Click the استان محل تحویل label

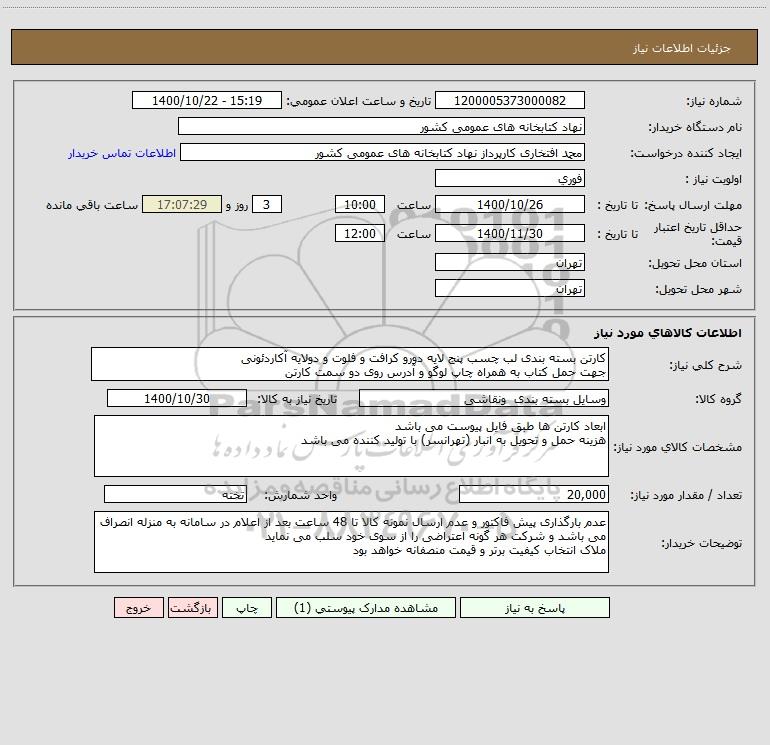point(695,263)
